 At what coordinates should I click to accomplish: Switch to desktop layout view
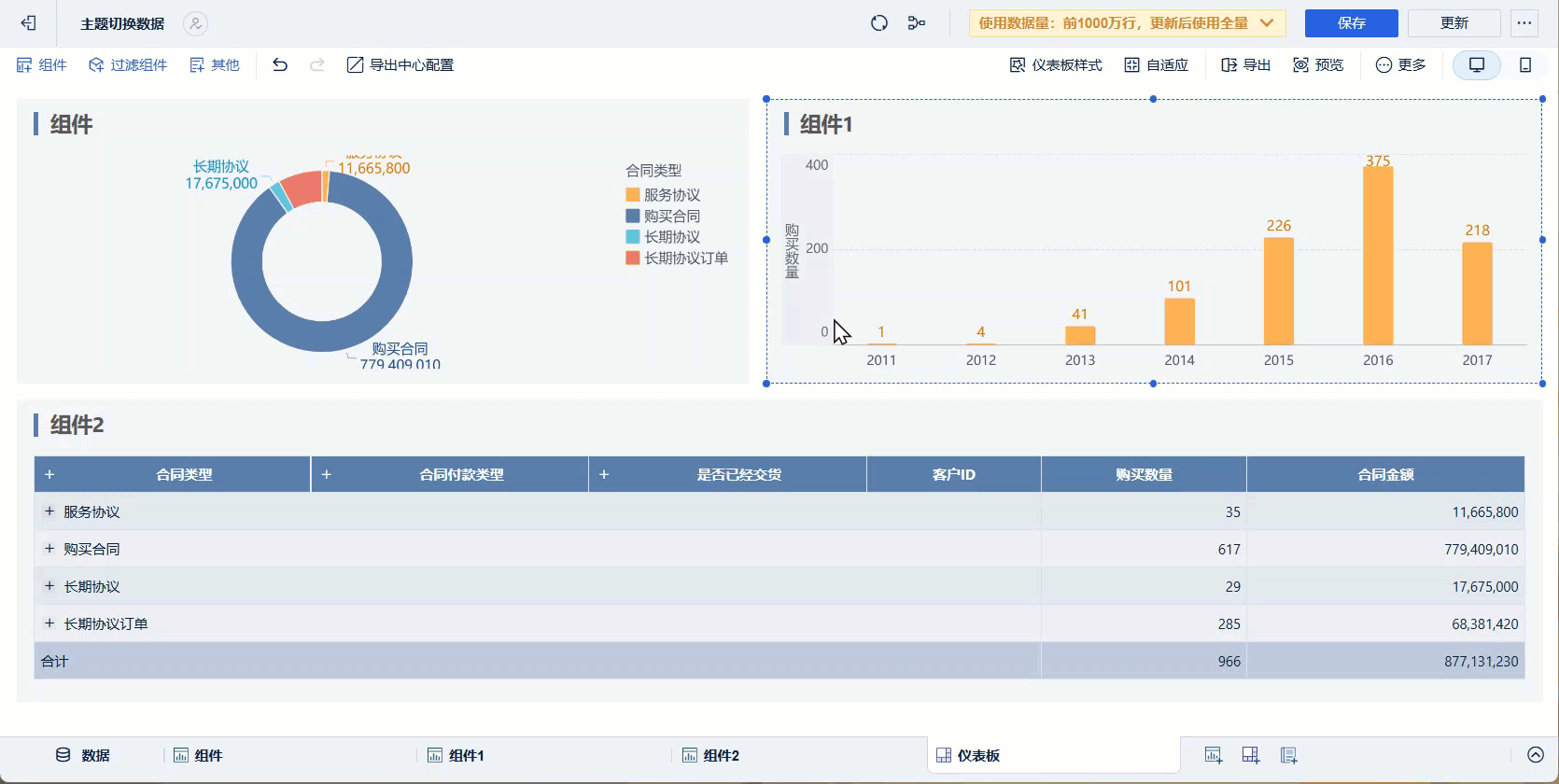(1477, 65)
